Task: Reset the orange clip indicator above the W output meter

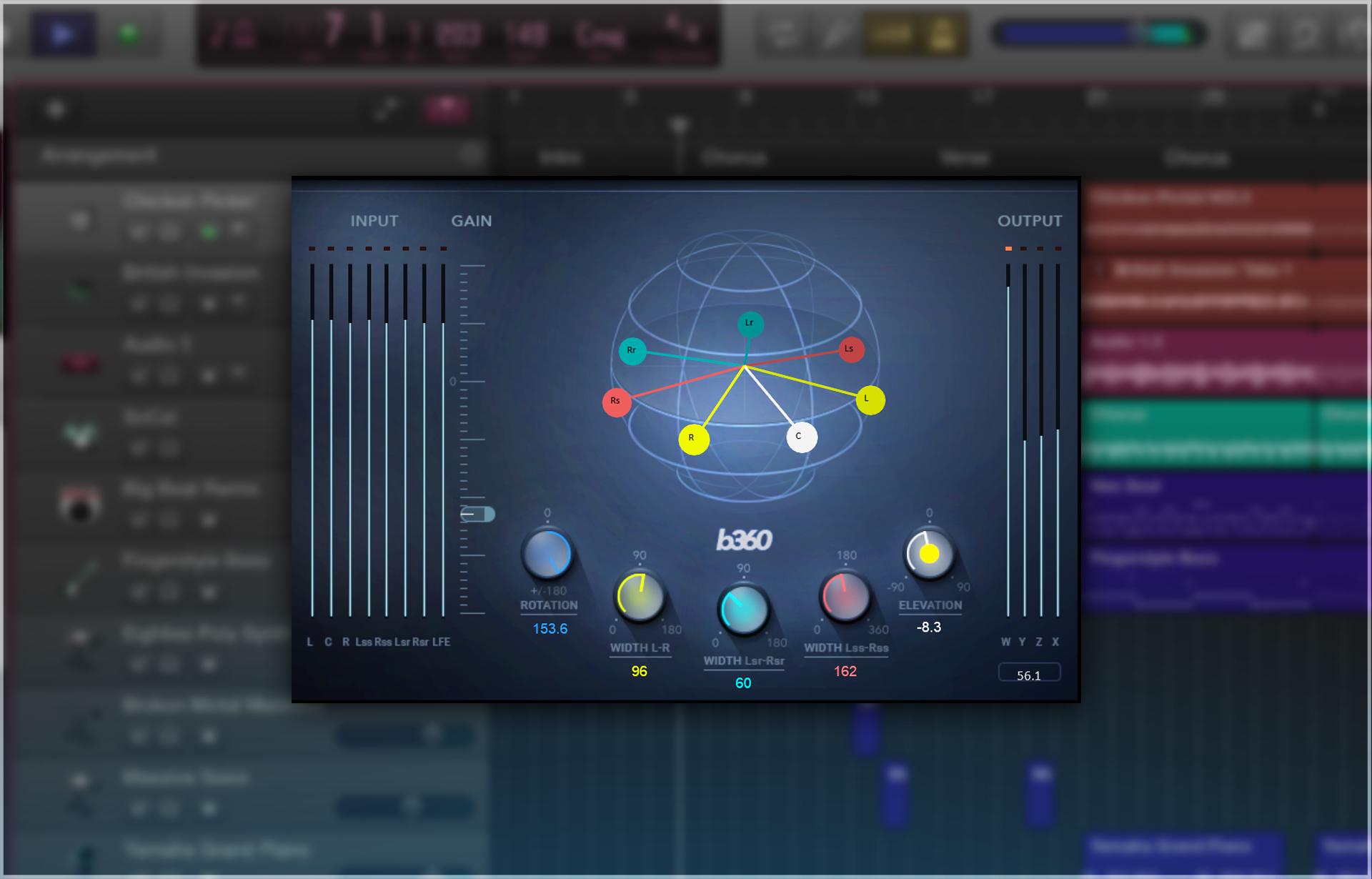Action: [x=1008, y=249]
